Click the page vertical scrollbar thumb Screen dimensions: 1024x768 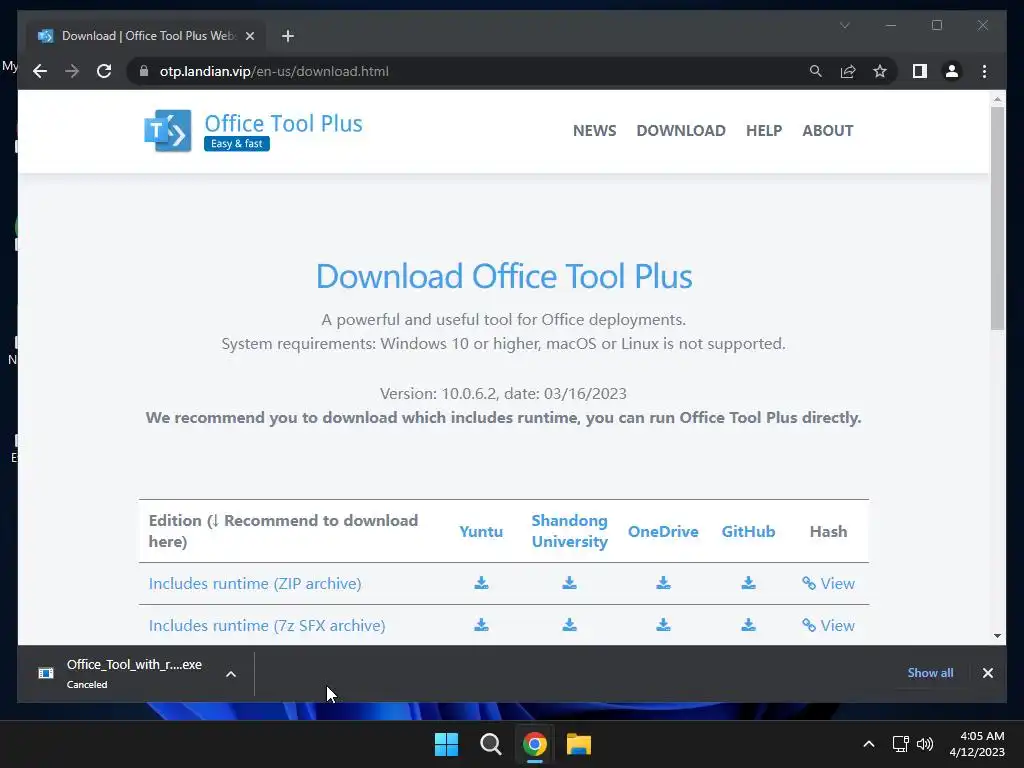click(997, 218)
